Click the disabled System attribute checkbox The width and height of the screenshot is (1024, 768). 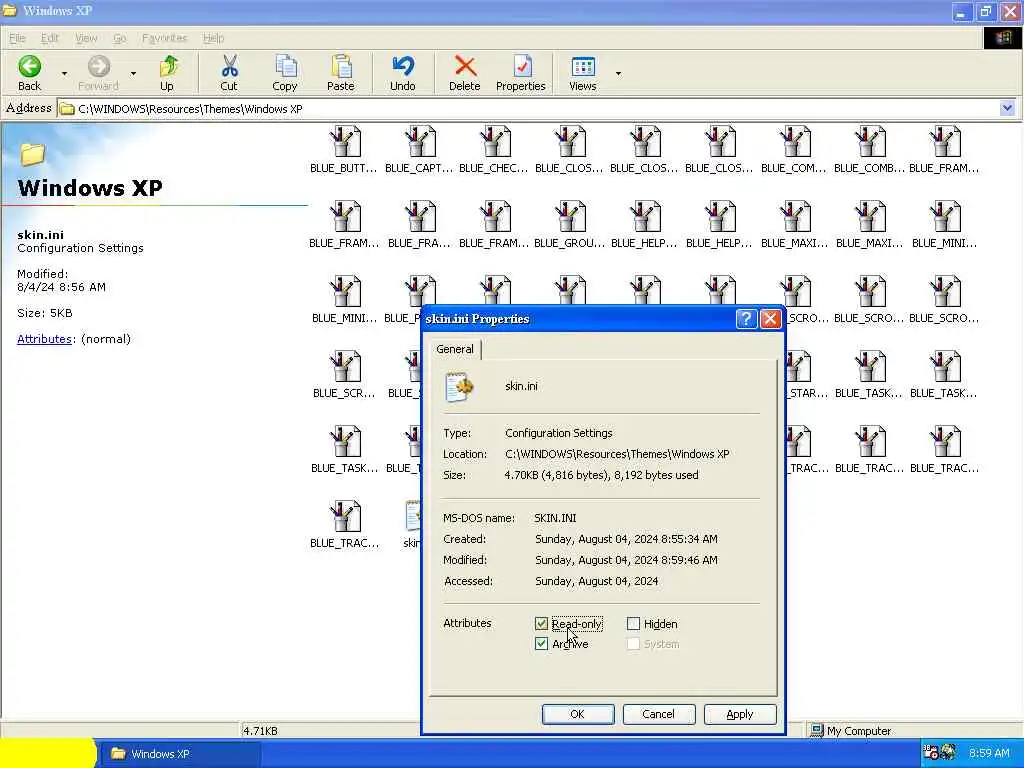click(633, 644)
